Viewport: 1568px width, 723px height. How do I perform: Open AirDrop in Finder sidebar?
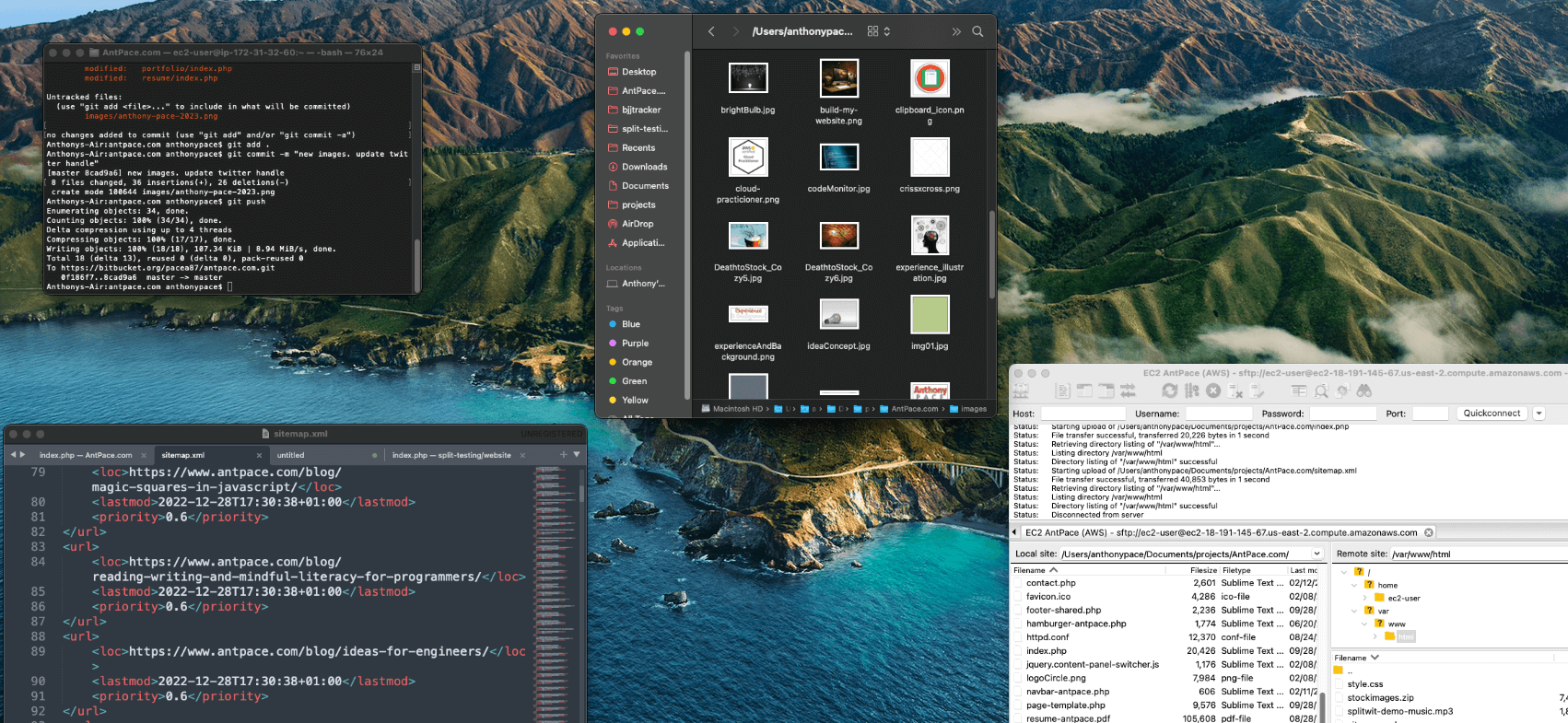point(638,224)
